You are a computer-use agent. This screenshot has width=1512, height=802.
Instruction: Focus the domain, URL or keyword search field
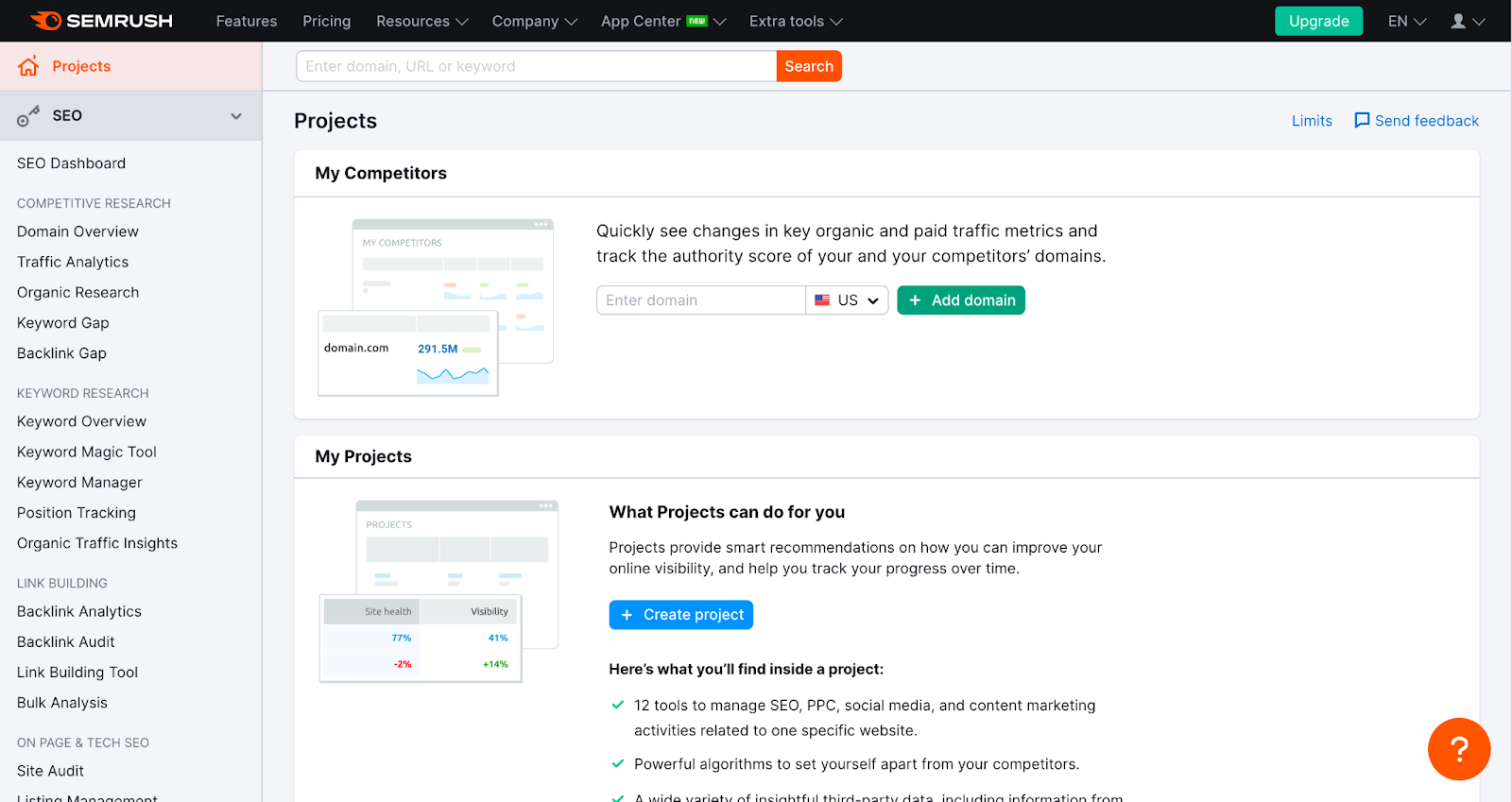pos(537,66)
